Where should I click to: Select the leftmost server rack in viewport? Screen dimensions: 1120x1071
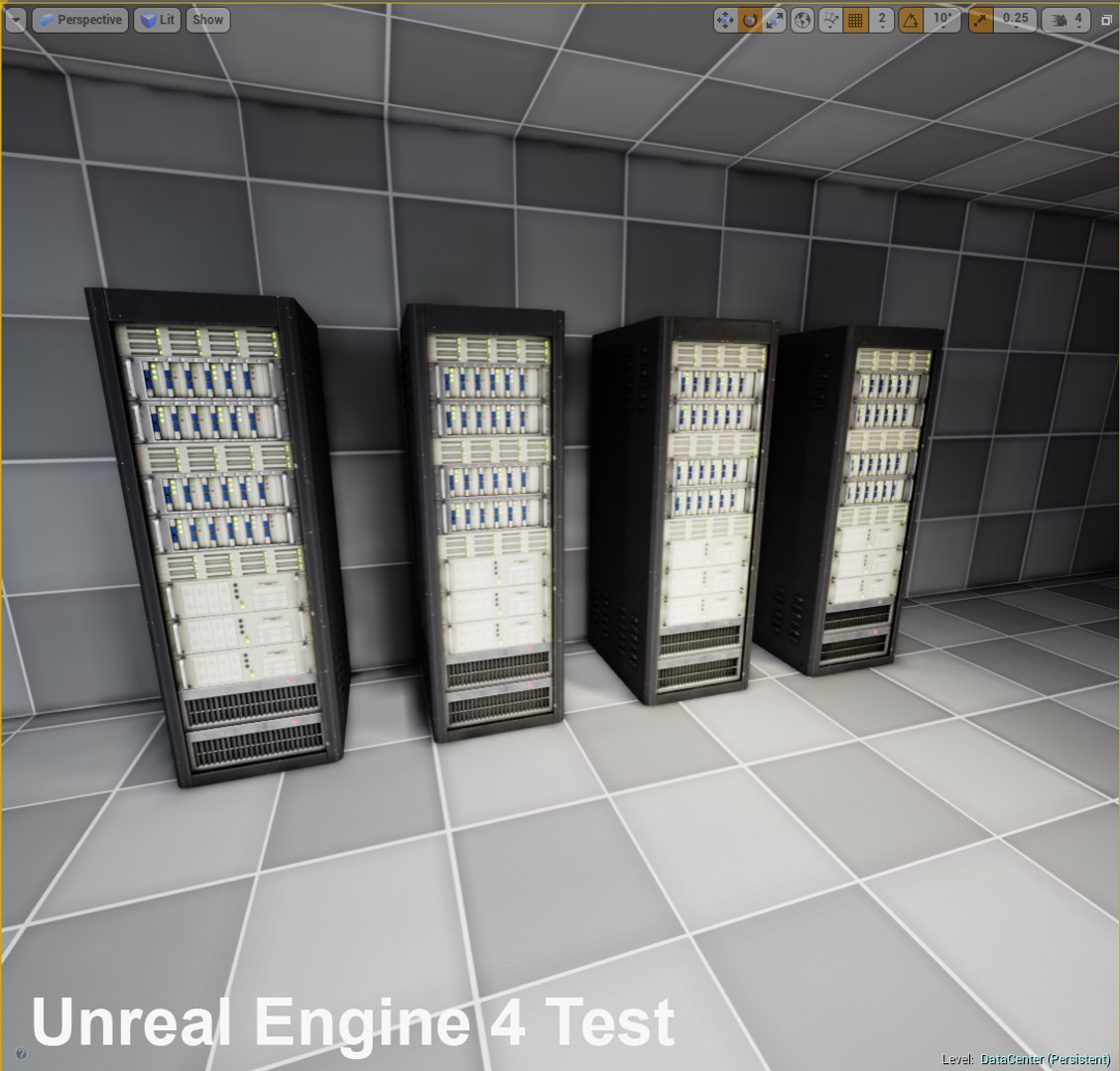(218, 535)
